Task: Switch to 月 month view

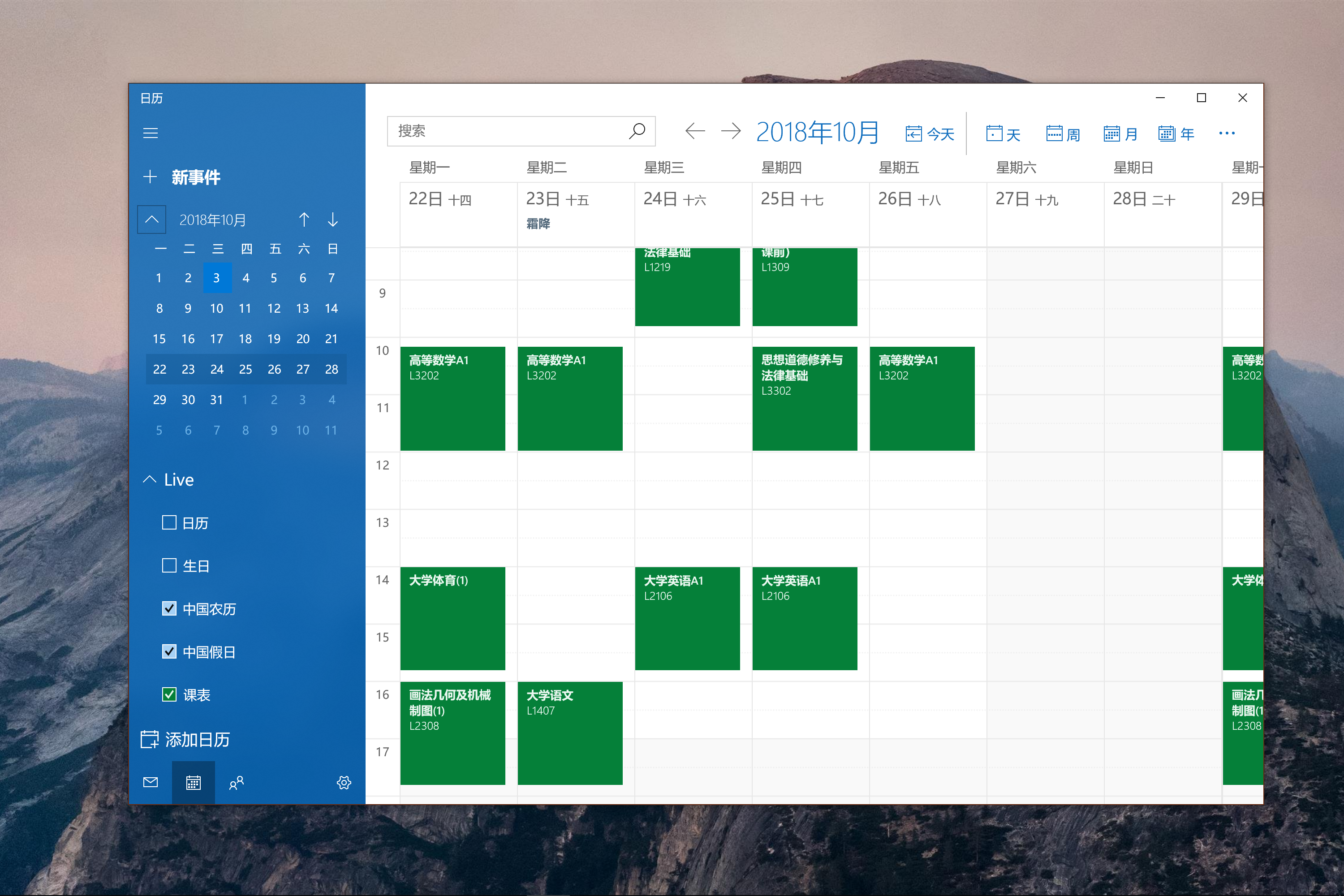Action: coord(1120,134)
